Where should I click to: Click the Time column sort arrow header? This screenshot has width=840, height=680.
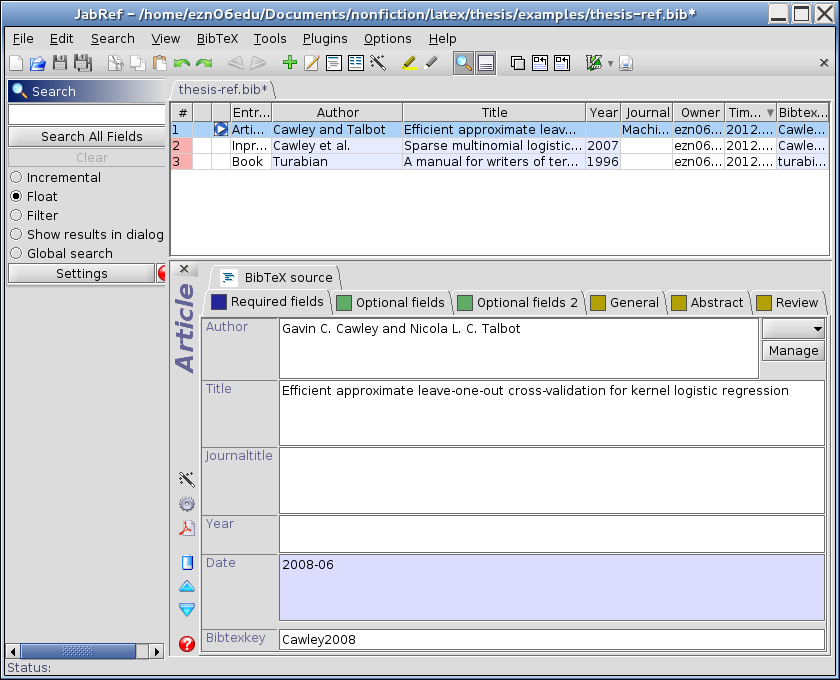769,113
